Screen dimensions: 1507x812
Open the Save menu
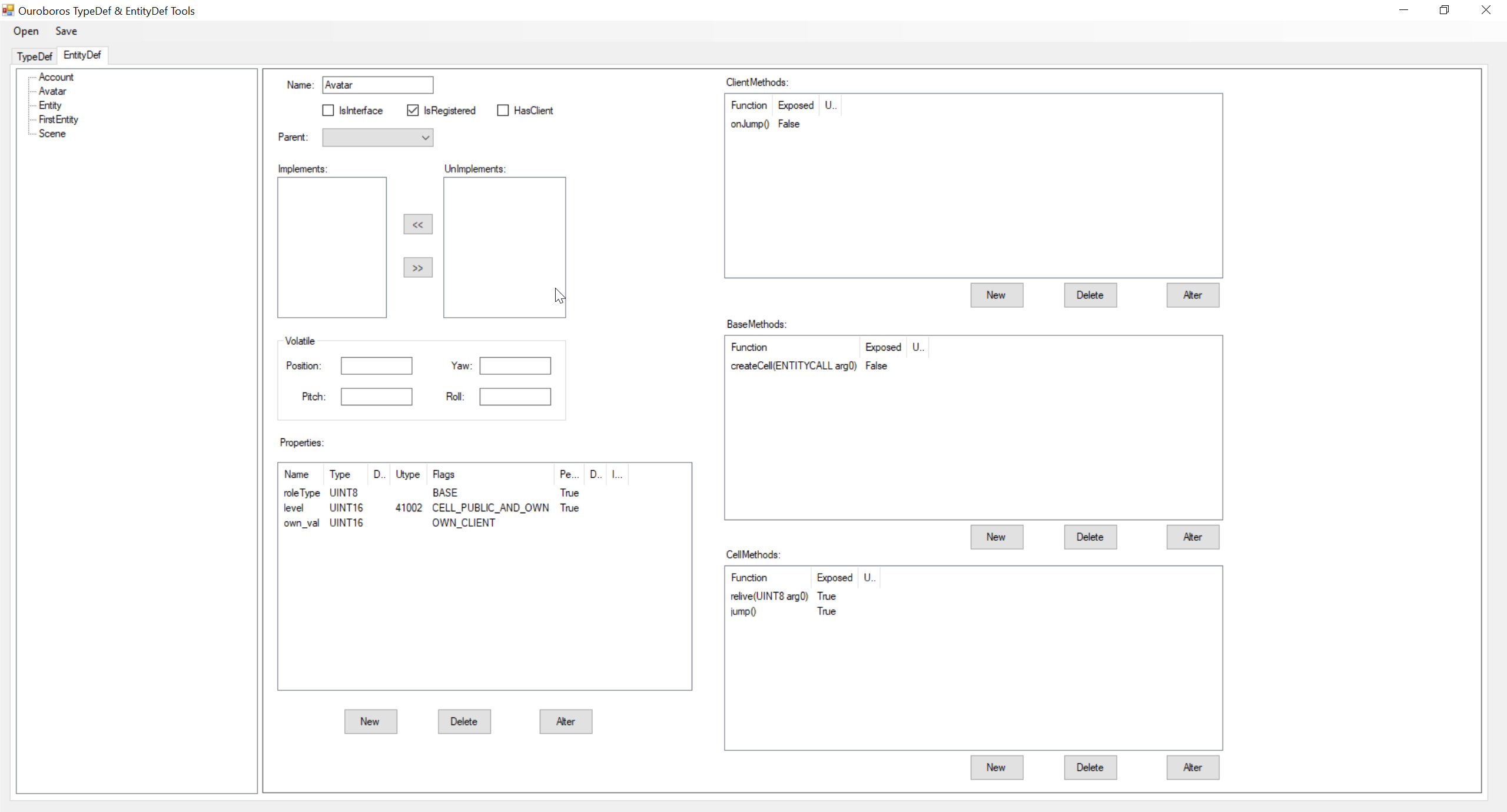coord(66,31)
